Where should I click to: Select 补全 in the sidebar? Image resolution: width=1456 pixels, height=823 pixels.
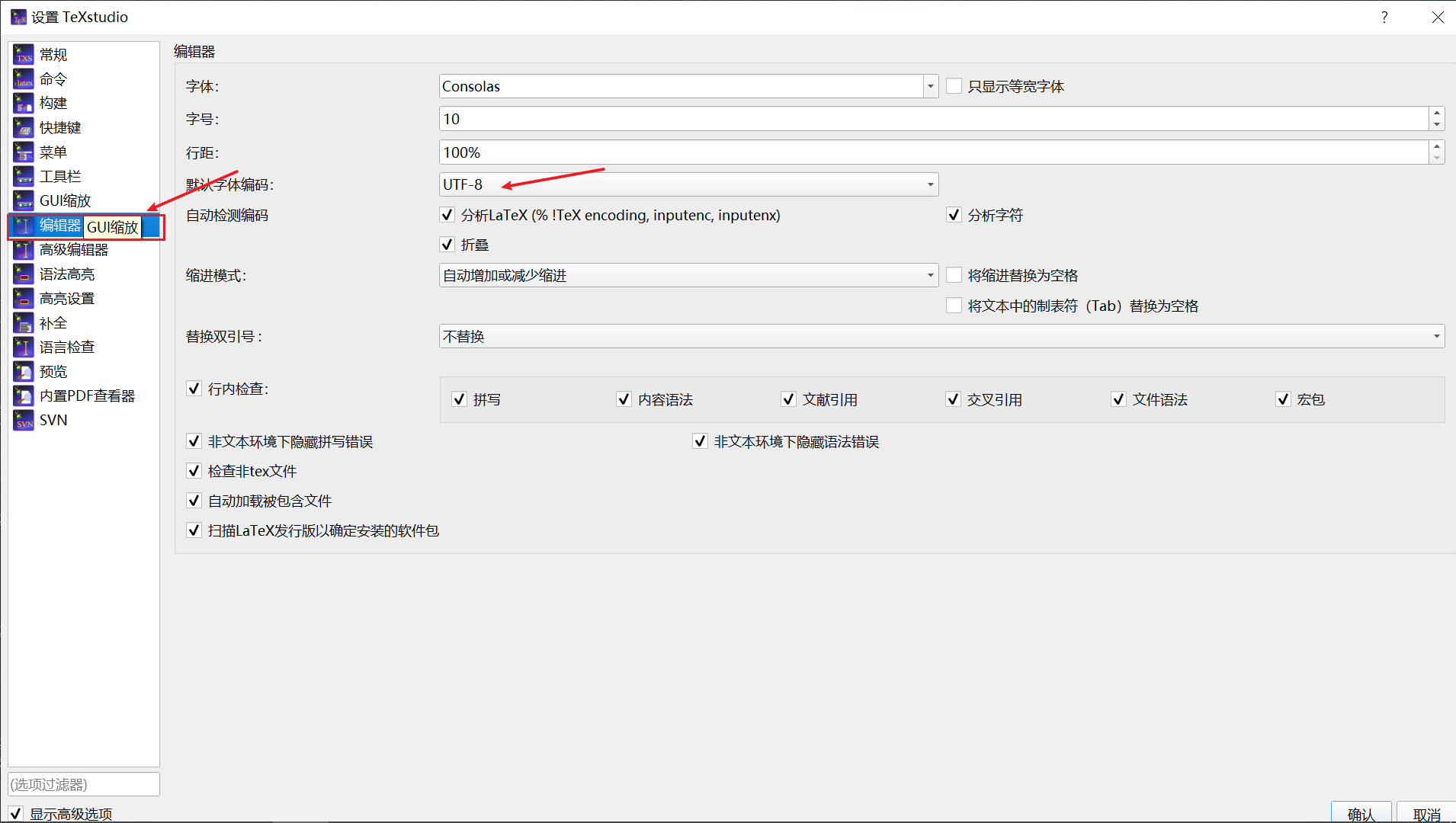53,322
